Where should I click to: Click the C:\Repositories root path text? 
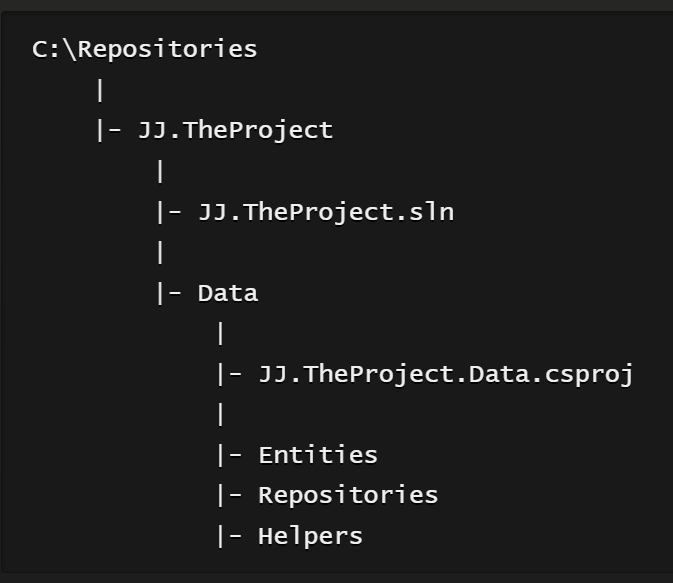pyautogui.click(x=145, y=49)
